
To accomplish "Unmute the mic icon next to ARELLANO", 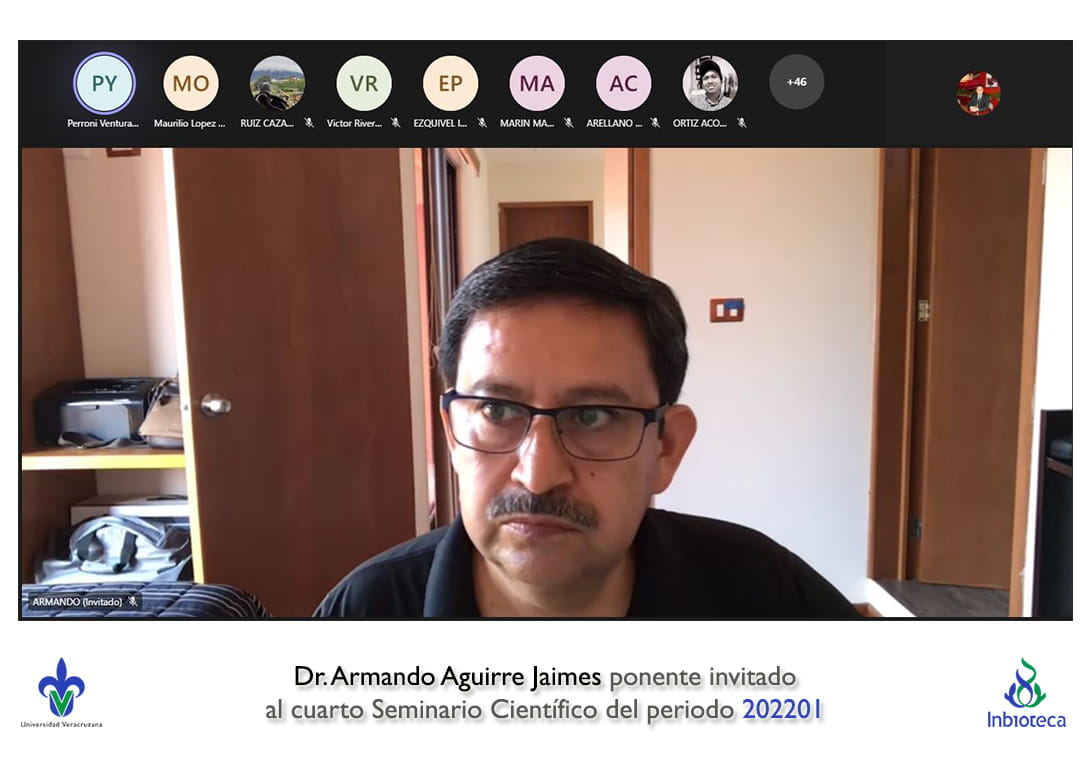I will [x=655, y=123].
